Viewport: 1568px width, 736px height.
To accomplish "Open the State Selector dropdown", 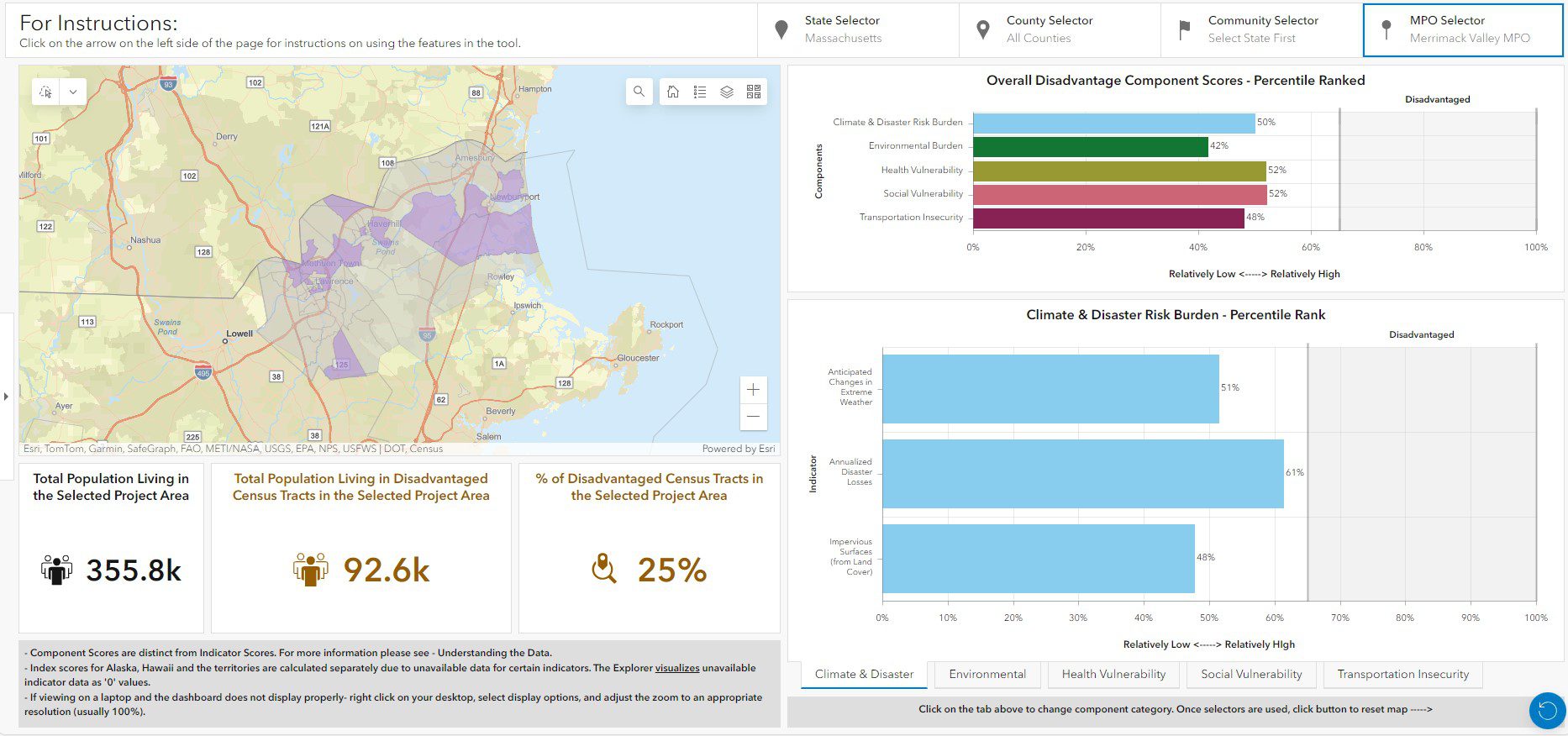I will click(x=858, y=29).
